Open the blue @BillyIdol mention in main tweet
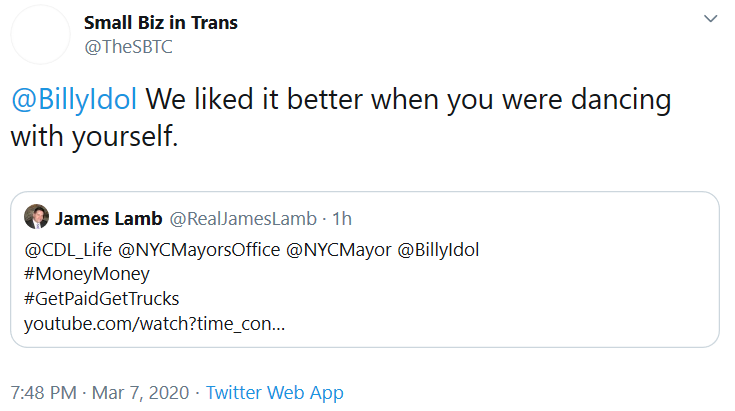Image resolution: width=735 pixels, height=411 pixels. tap(77, 101)
